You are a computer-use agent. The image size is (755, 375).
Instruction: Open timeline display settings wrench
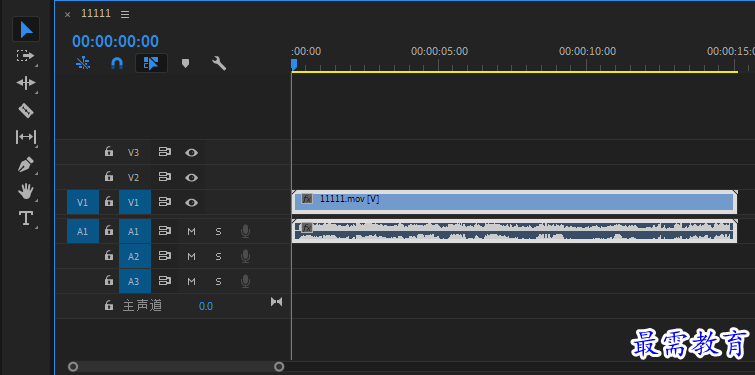point(219,63)
